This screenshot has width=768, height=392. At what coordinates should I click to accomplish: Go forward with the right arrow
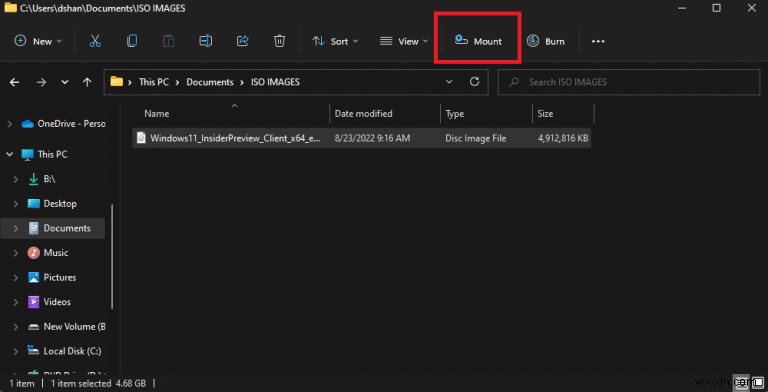pyautogui.click(x=41, y=82)
